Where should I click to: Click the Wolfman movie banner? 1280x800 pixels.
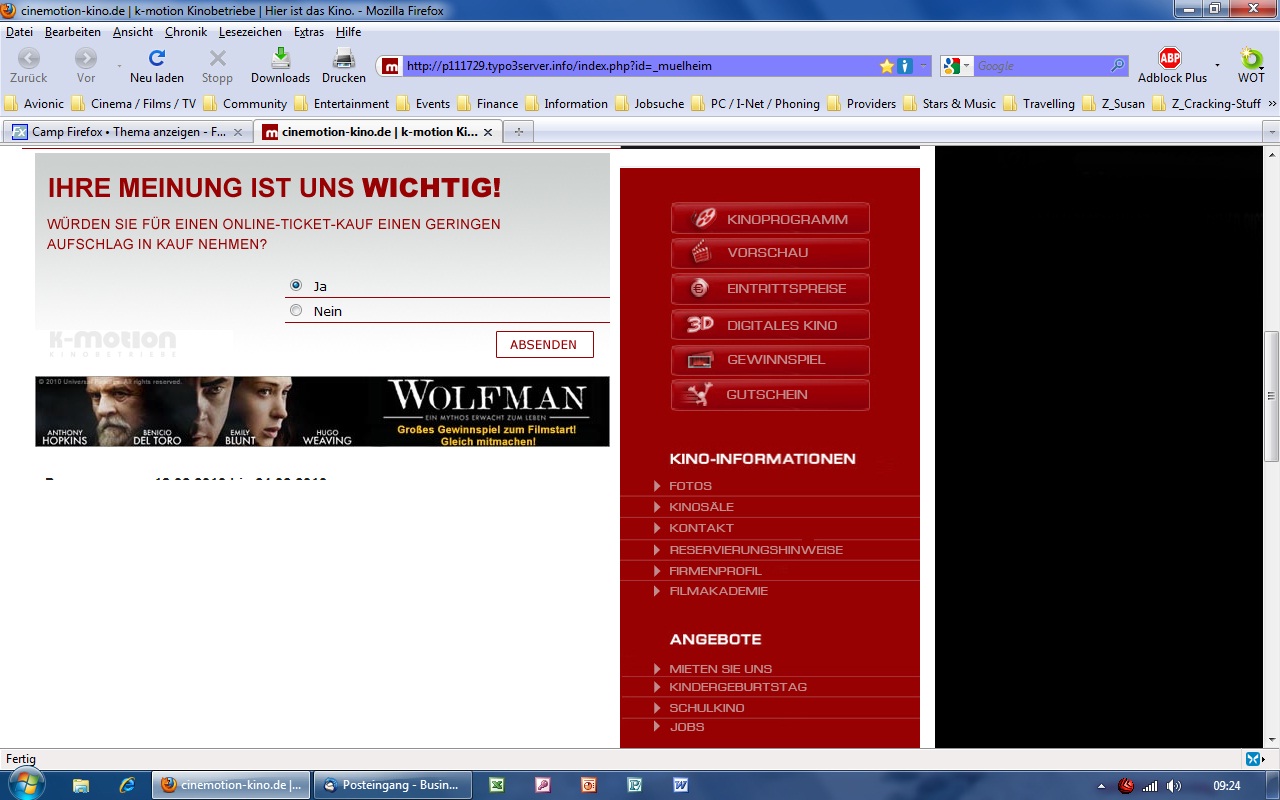coord(322,411)
